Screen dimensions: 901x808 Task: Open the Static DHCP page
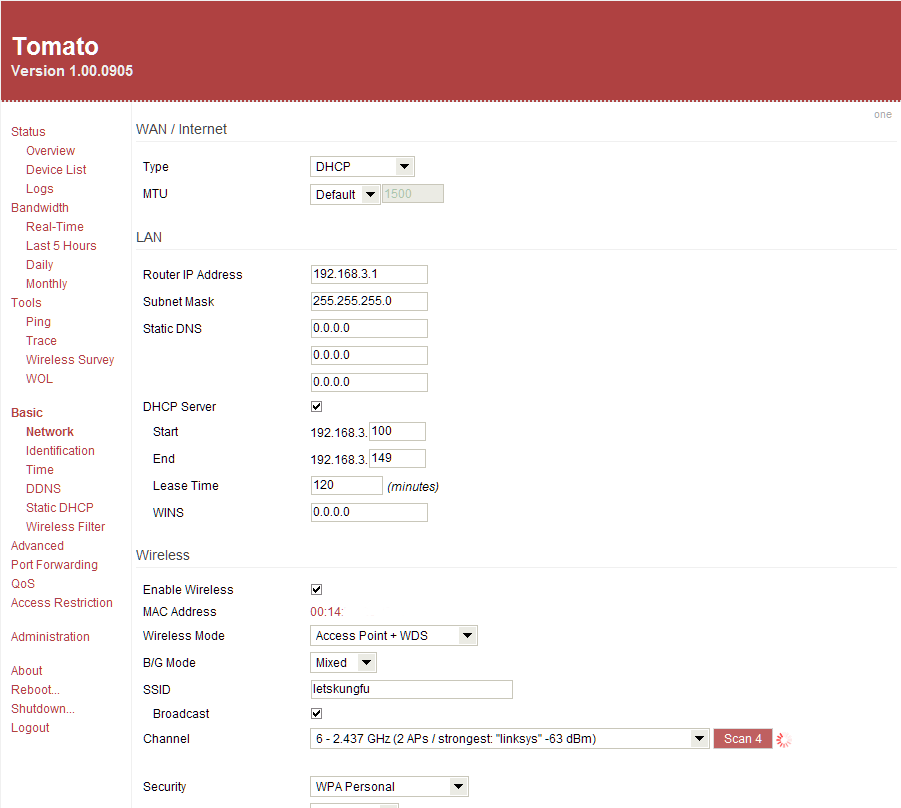(x=59, y=508)
